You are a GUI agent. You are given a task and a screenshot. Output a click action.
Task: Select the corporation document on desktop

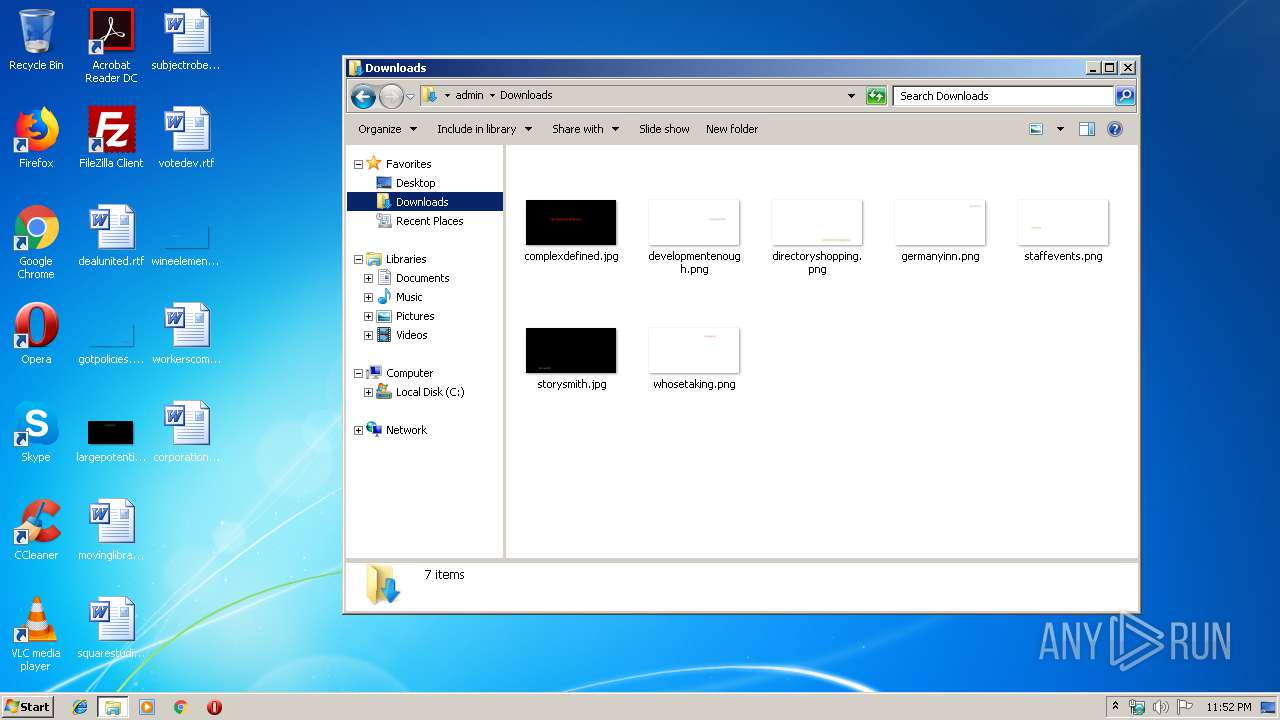186,432
